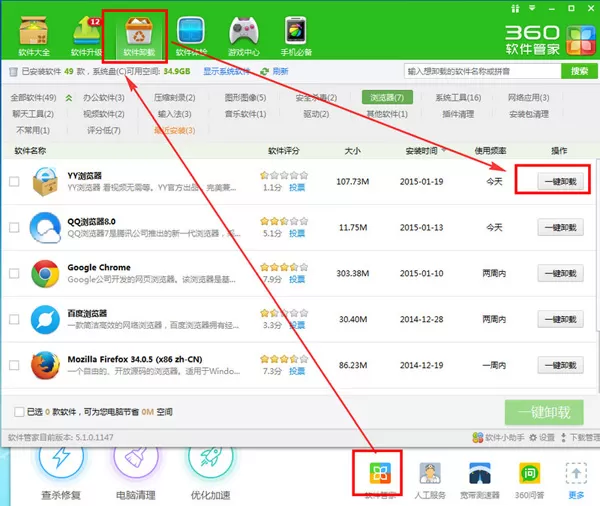This screenshot has width=600, height=506.
Task: Click the 搜索 search button
Action: coord(579,71)
